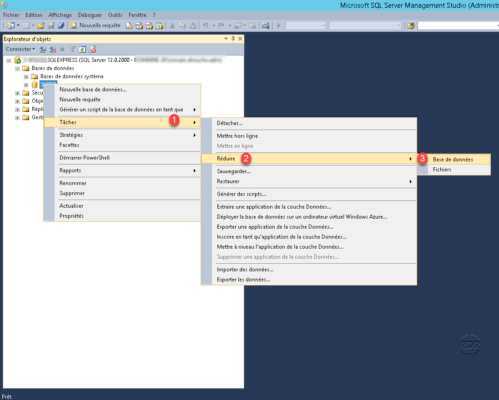
Task: Click the SQLEXPRESS server node icon
Action: point(18,60)
